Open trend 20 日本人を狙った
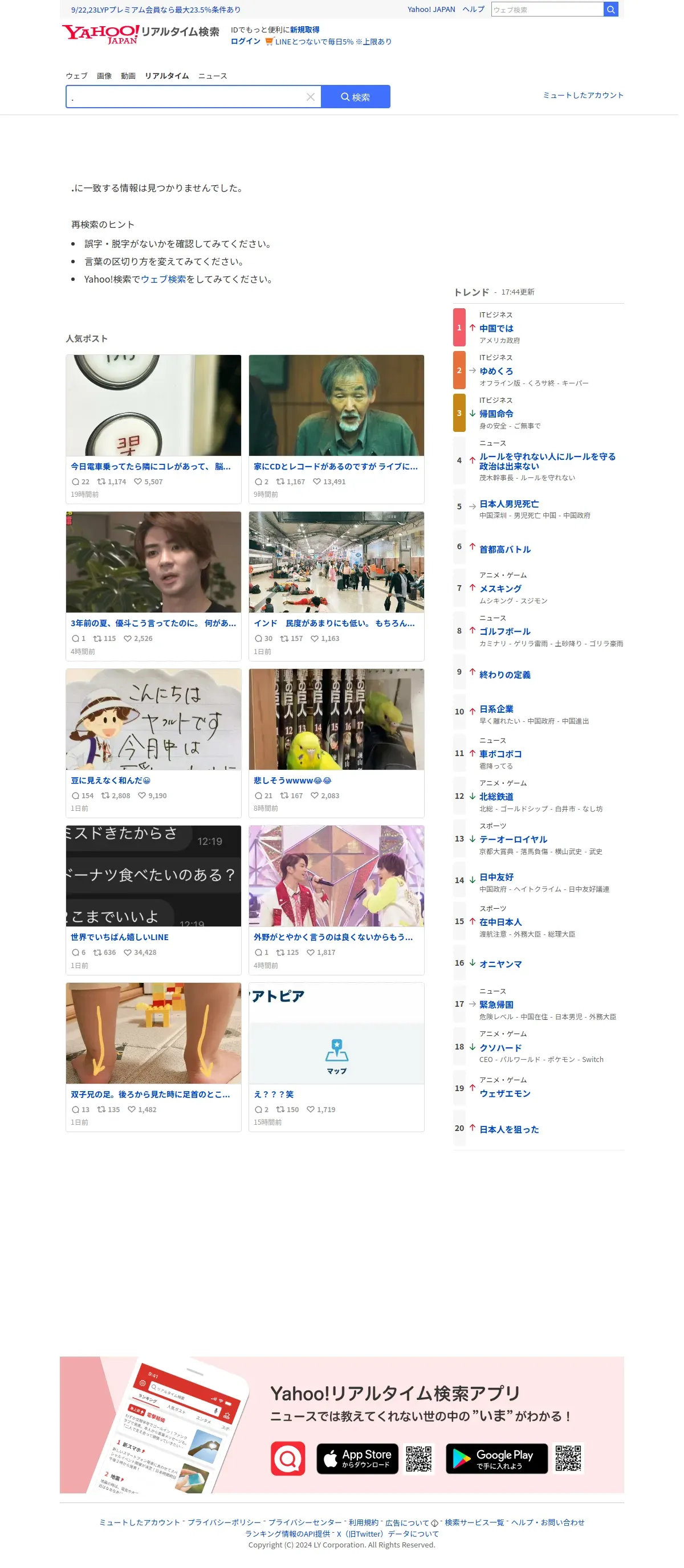The height and width of the screenshot is (1568, 684). [508, 1129]
